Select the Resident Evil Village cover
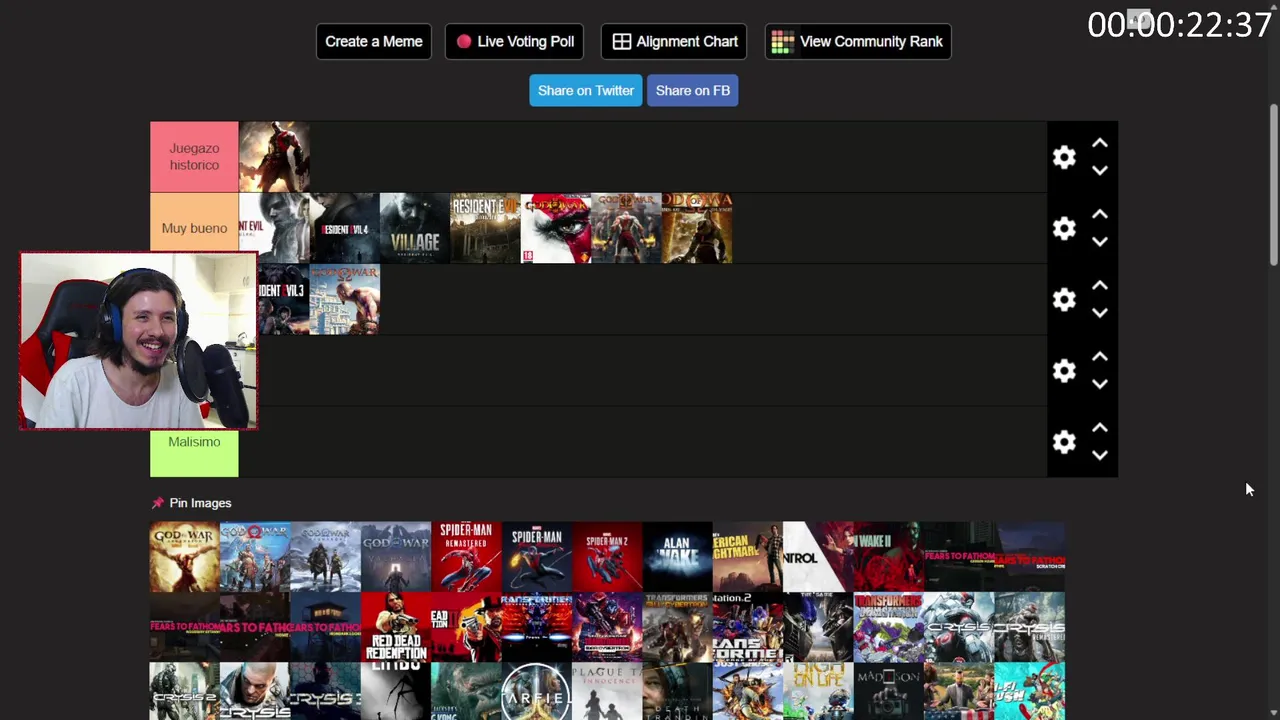 414,228
